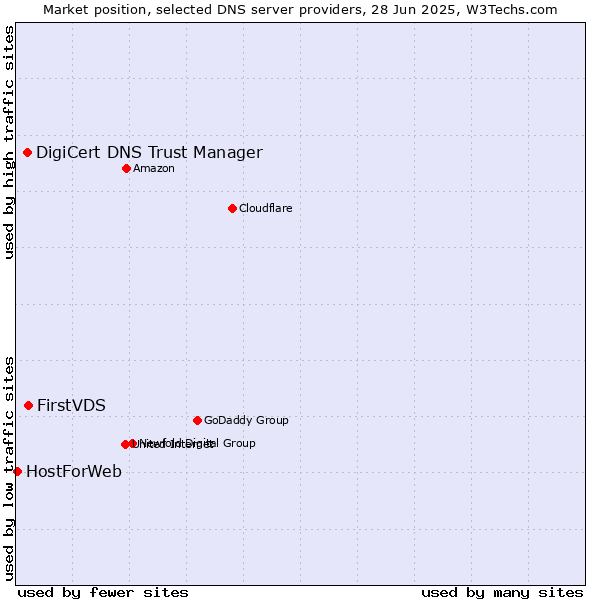Image resolution: width=600 pixels, height=600 pixels.
Task: Click the FirstVDS red data point
Action: pos(29,406)
